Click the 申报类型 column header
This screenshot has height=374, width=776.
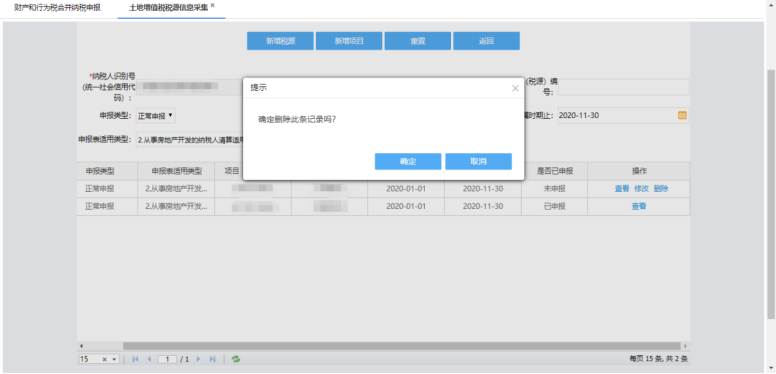tap(100, 171)
